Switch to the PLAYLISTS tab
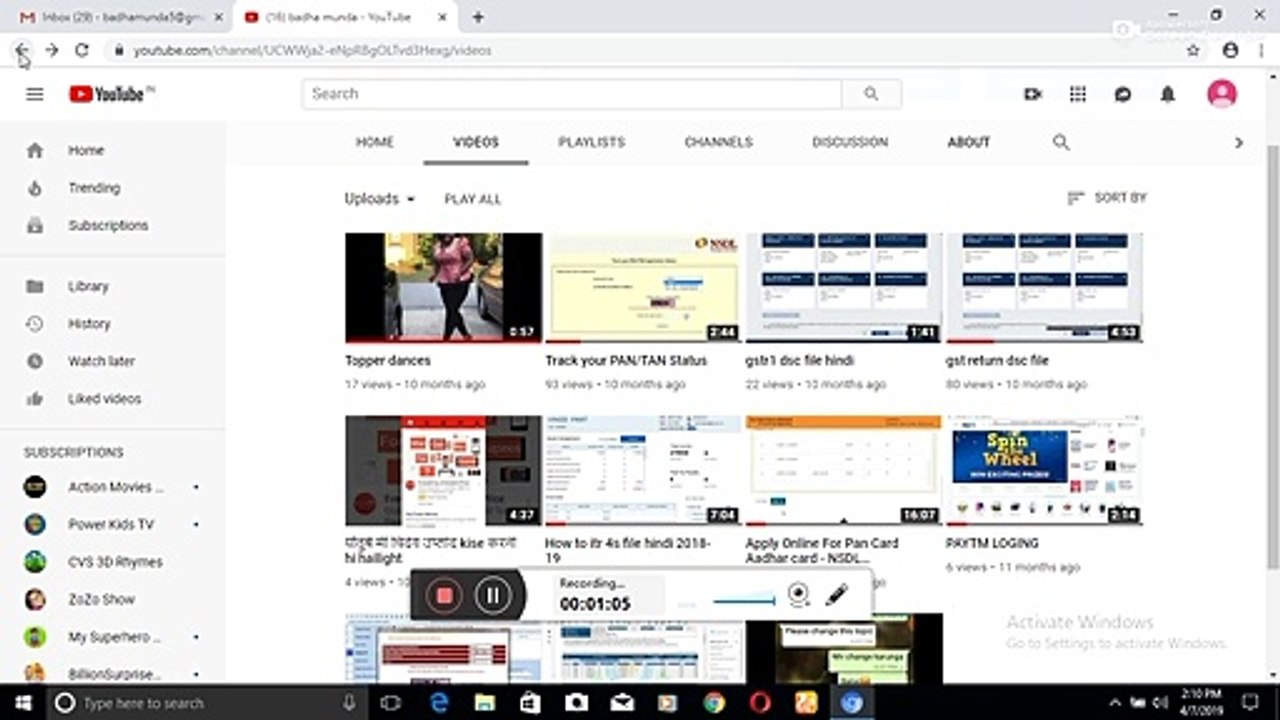 coord(591,142)
